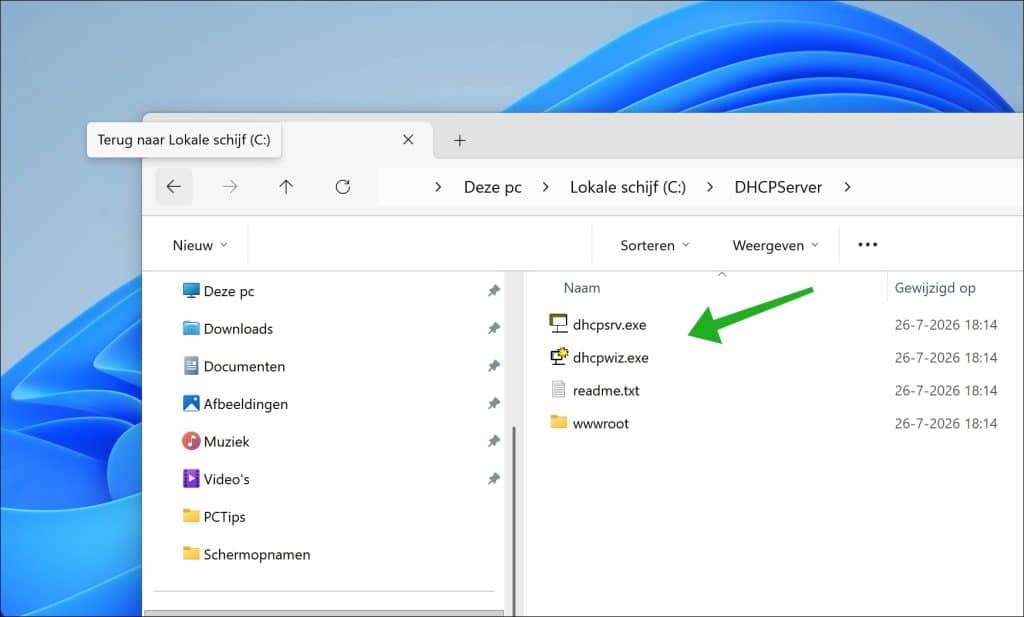Click the modified date of wwwroot

pyautogui.click(x=946, y=423)
